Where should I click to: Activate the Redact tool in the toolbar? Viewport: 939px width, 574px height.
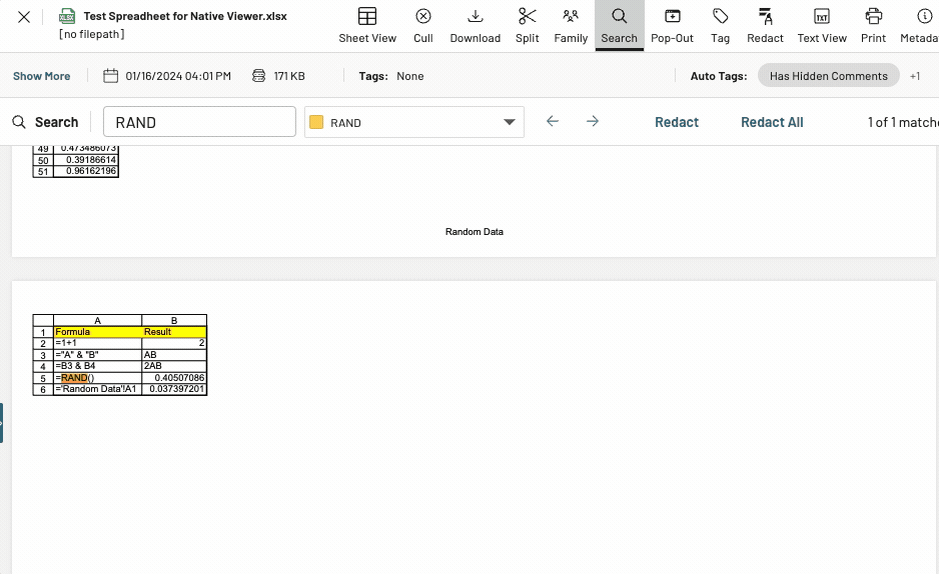pyautogui.click(x=765, y=26)
